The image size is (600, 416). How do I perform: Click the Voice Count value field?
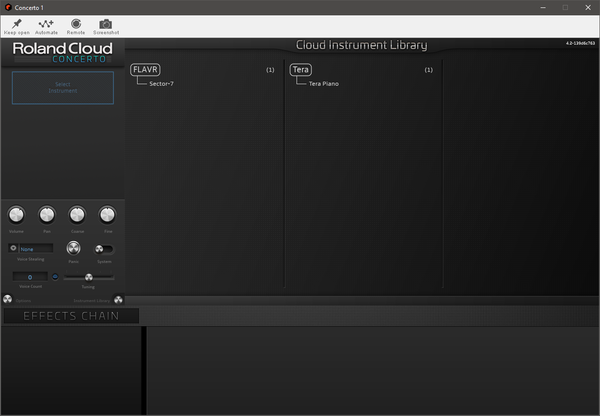30,277
